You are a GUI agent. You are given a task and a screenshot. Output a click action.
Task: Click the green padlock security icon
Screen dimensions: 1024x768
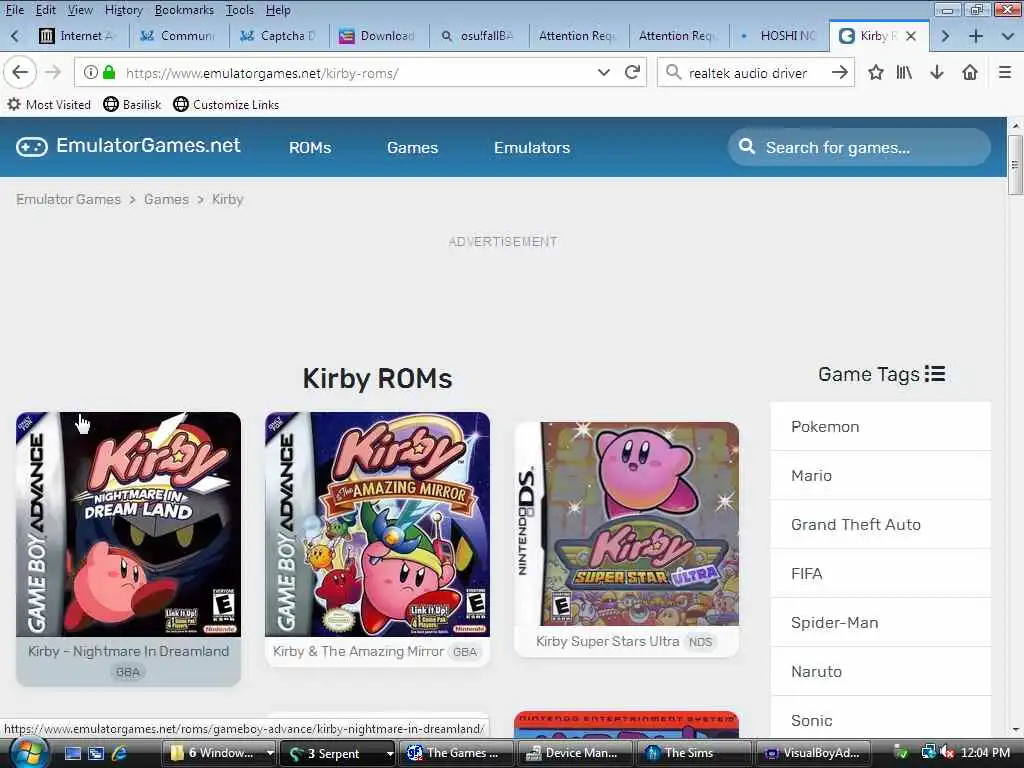coord(109,72)
